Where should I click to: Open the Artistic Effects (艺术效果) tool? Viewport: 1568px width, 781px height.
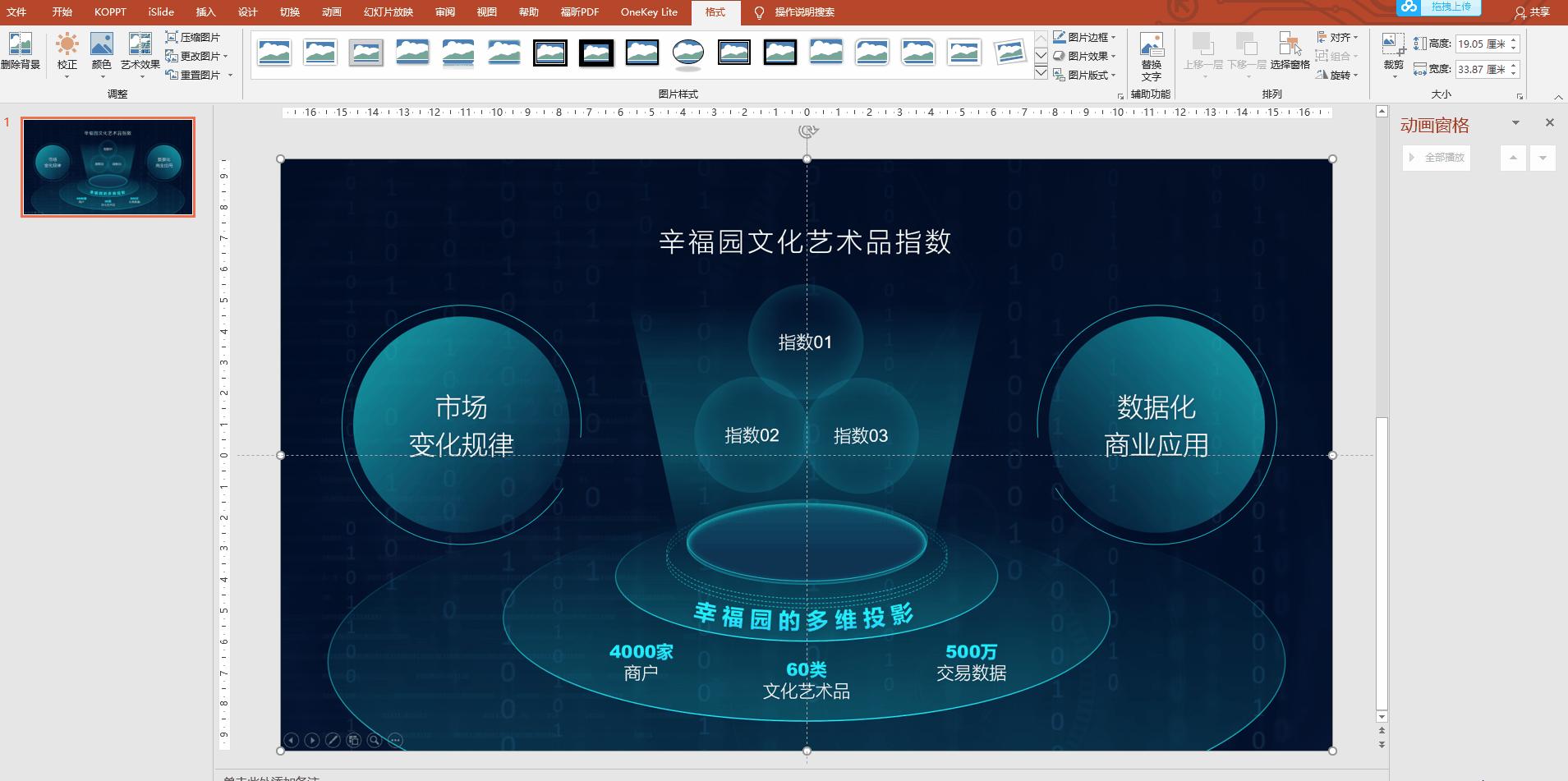[140, 51]
